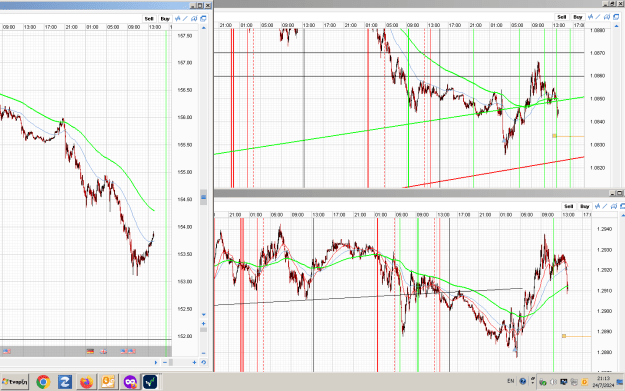
Task: Click horizontal zoom-out minus below left chart
Action: (x=165, y=362)
